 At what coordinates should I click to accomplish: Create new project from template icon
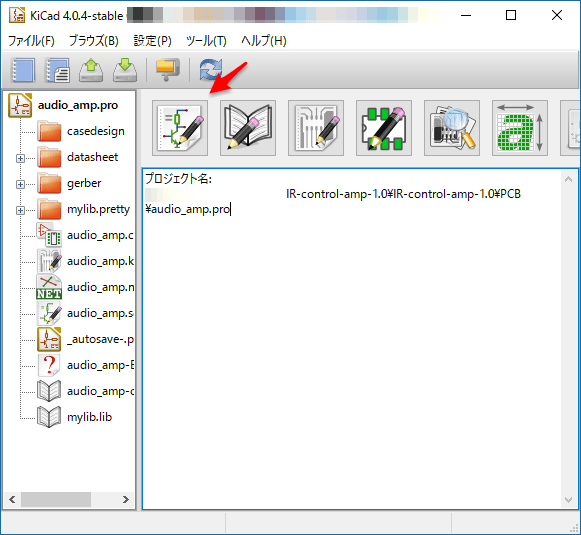57,70
